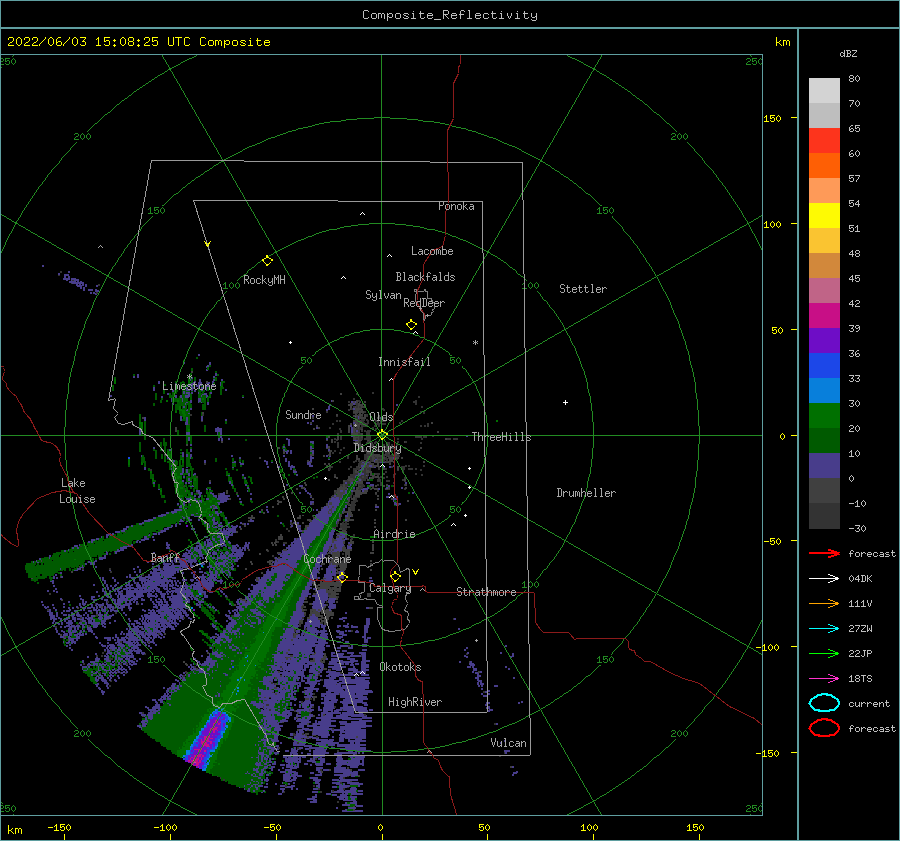This screenshot has width=900, height=841.
Task: Click the Limestone label
Action: pyautogui.click(x=189, y=386)
